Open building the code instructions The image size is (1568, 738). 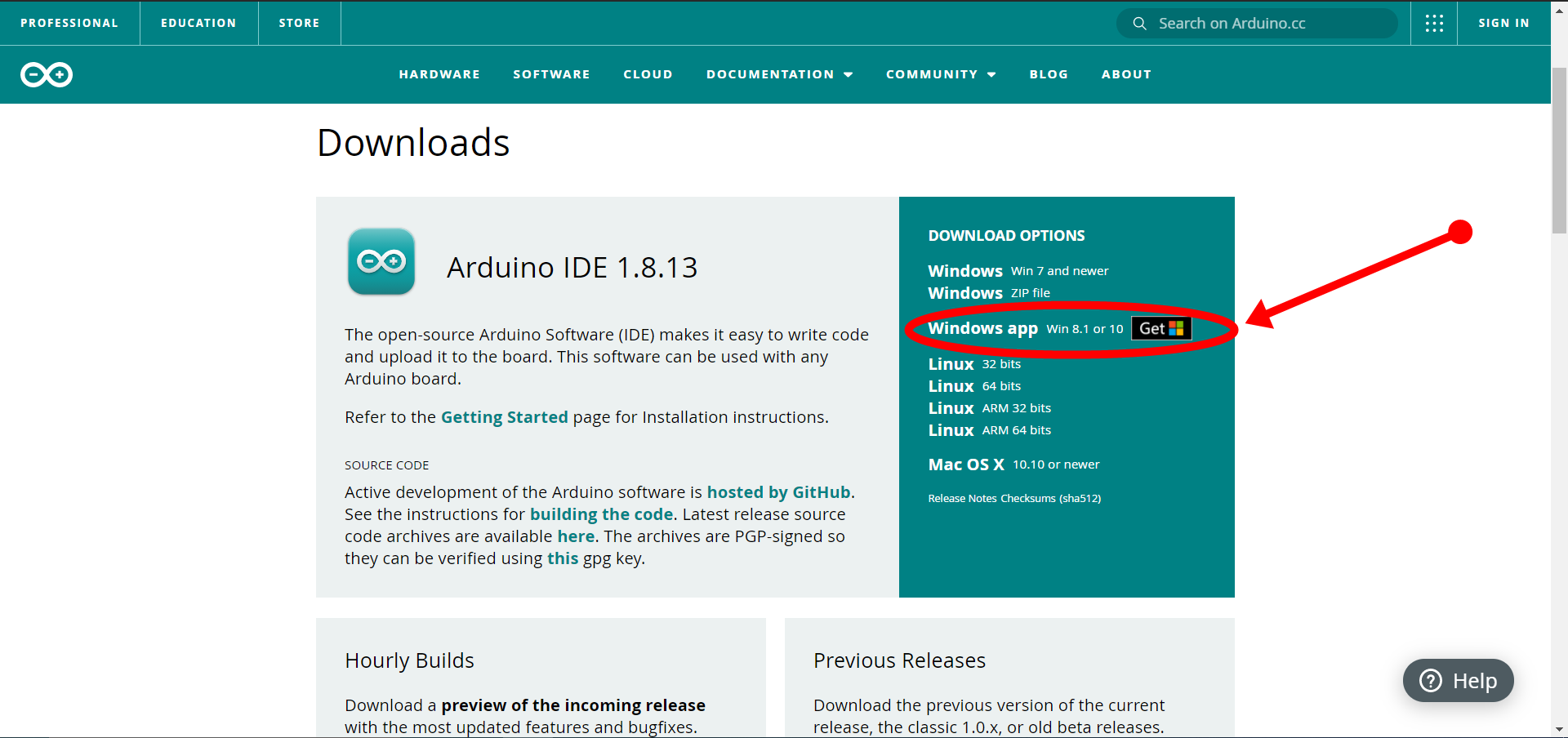(601, 514)
